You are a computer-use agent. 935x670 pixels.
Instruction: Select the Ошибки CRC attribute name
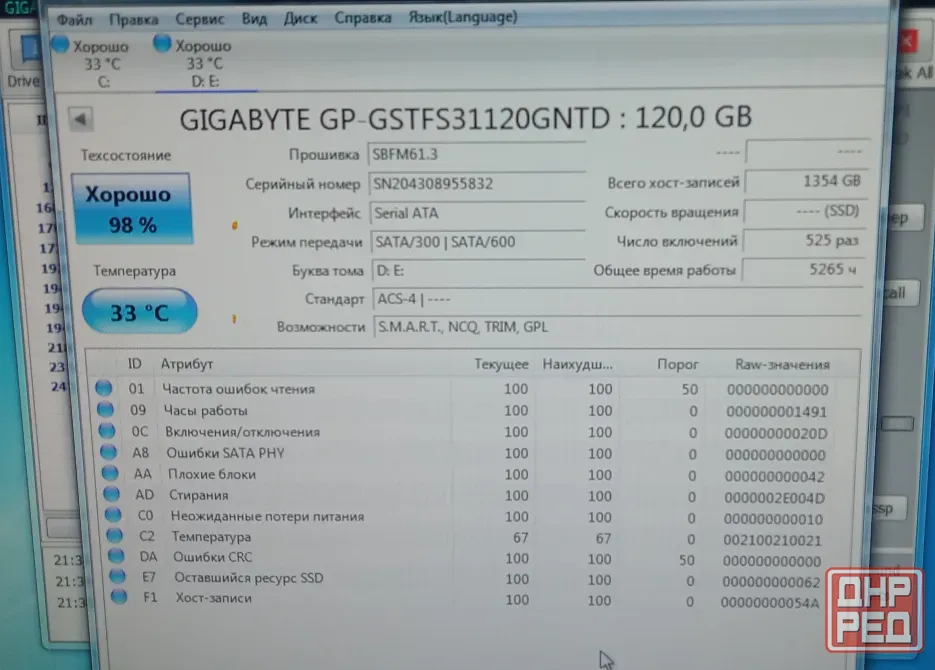[213, 557]
